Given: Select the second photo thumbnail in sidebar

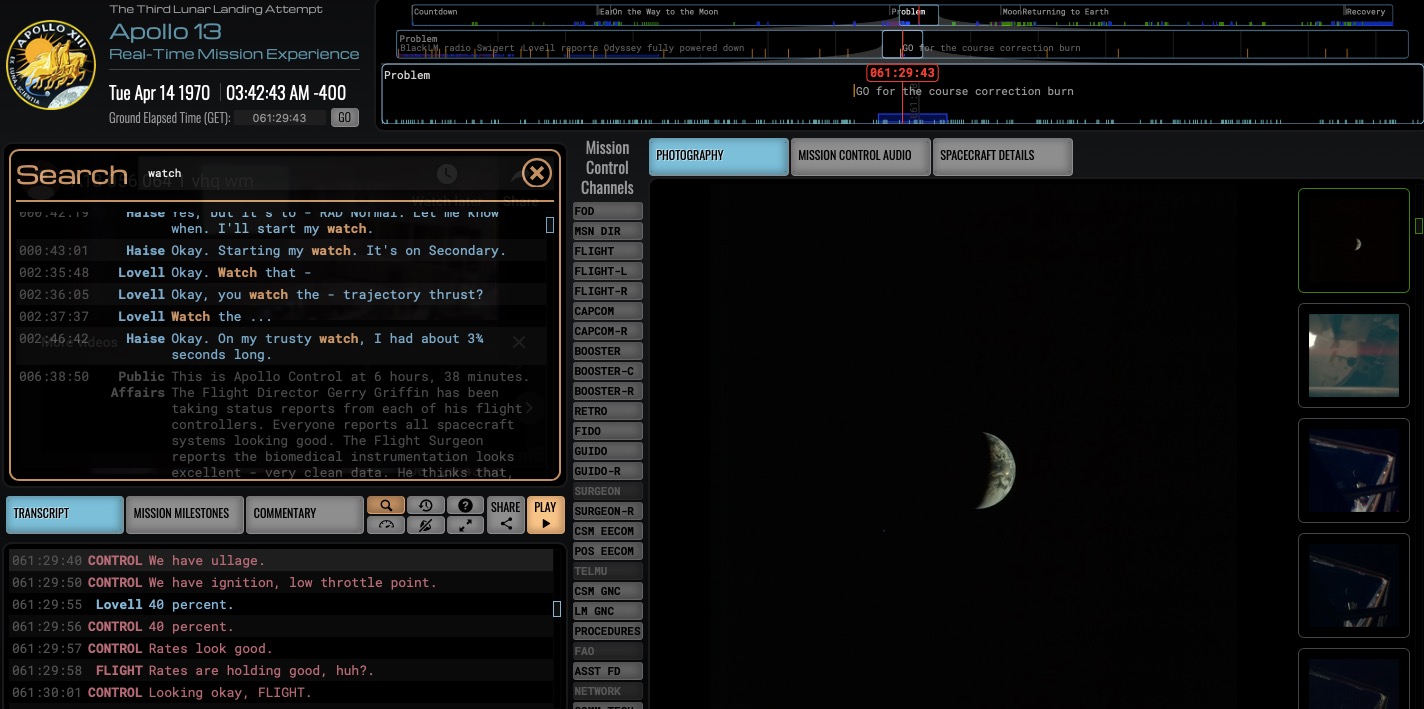Looking at the screenshot, I should point(1353,356).
